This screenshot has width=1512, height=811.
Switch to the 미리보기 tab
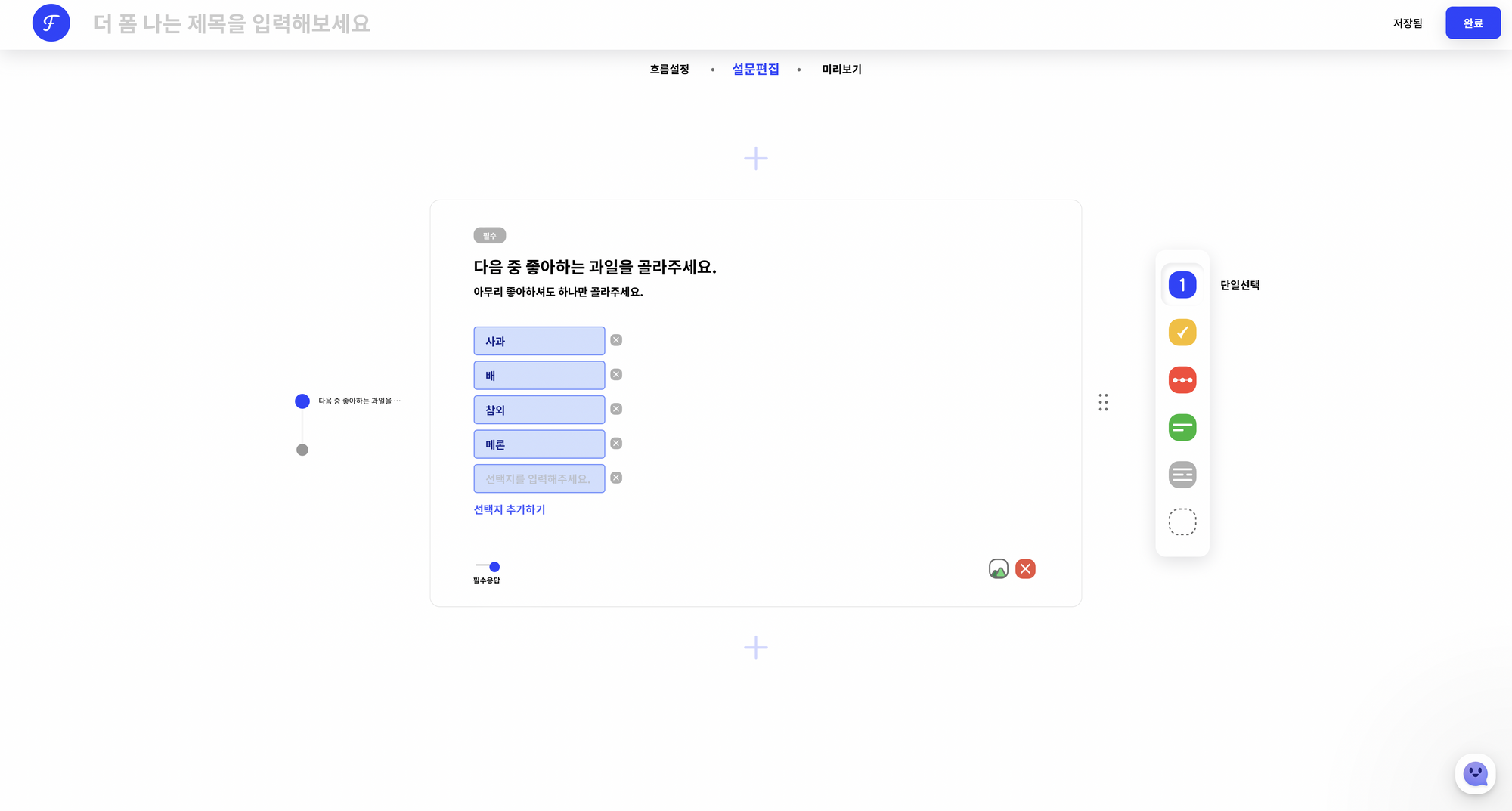pyautogui.click(x=841, y=70)
